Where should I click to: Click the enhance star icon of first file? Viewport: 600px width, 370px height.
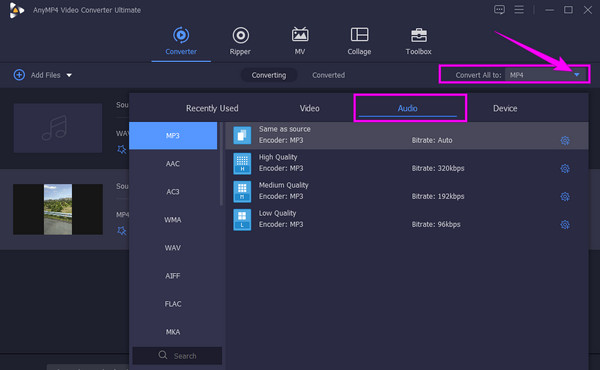click(x=122, y=149)
